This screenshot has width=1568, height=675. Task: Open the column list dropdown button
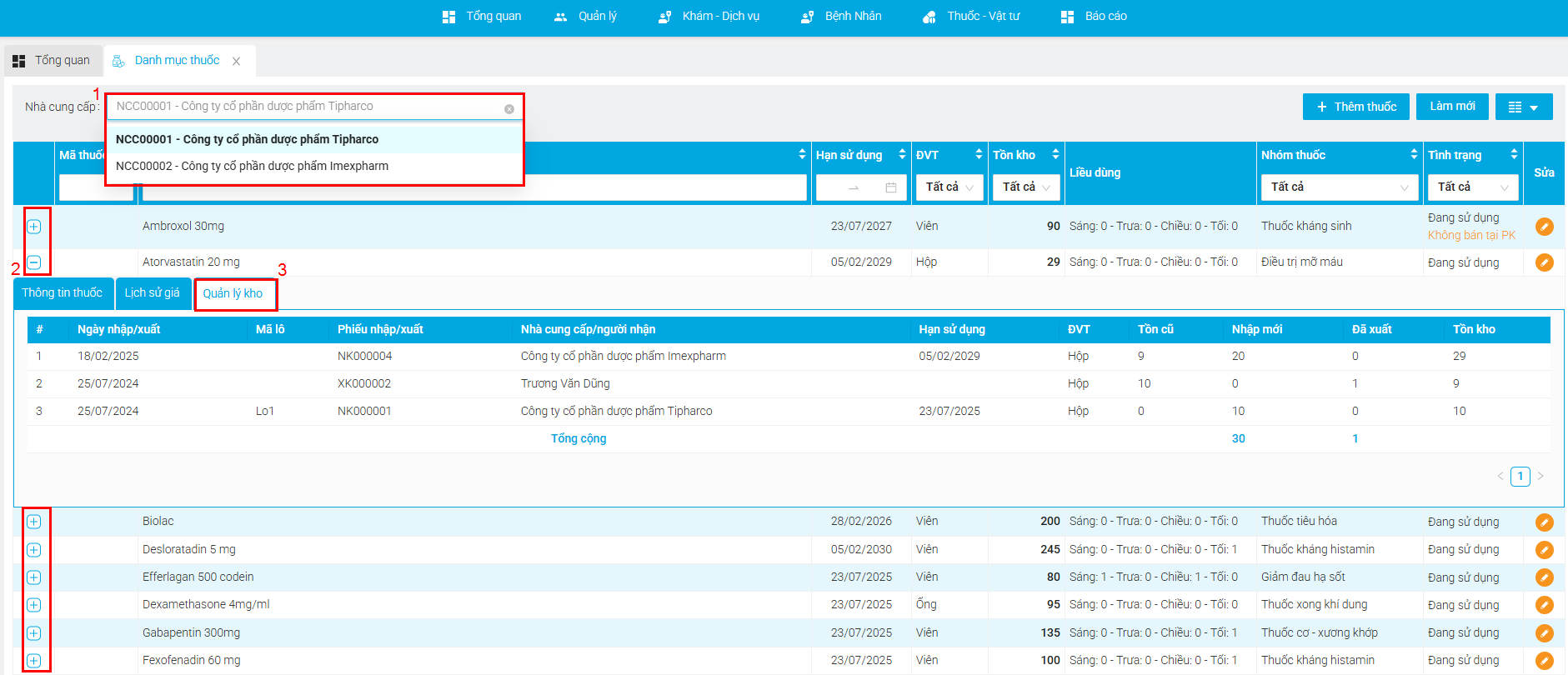pyautogui.click(x=1524, y=107)
